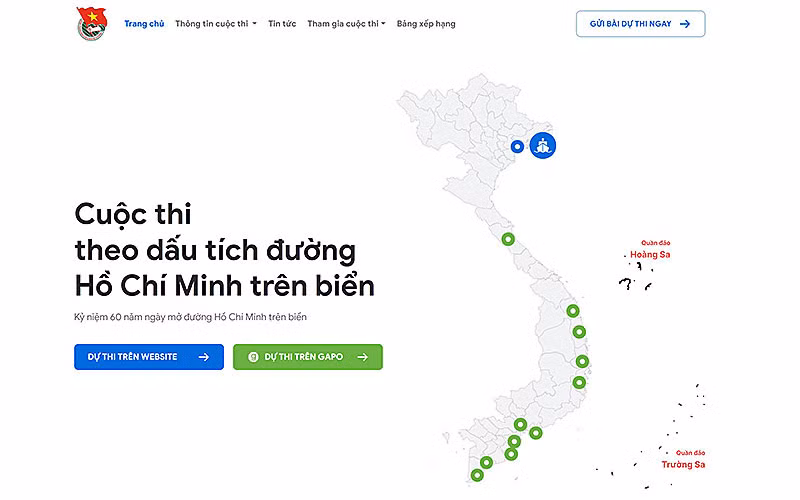Select the Trường Sa archipelago label
Viewport: 800px width, 500px height.
click(x=684, y=460)
